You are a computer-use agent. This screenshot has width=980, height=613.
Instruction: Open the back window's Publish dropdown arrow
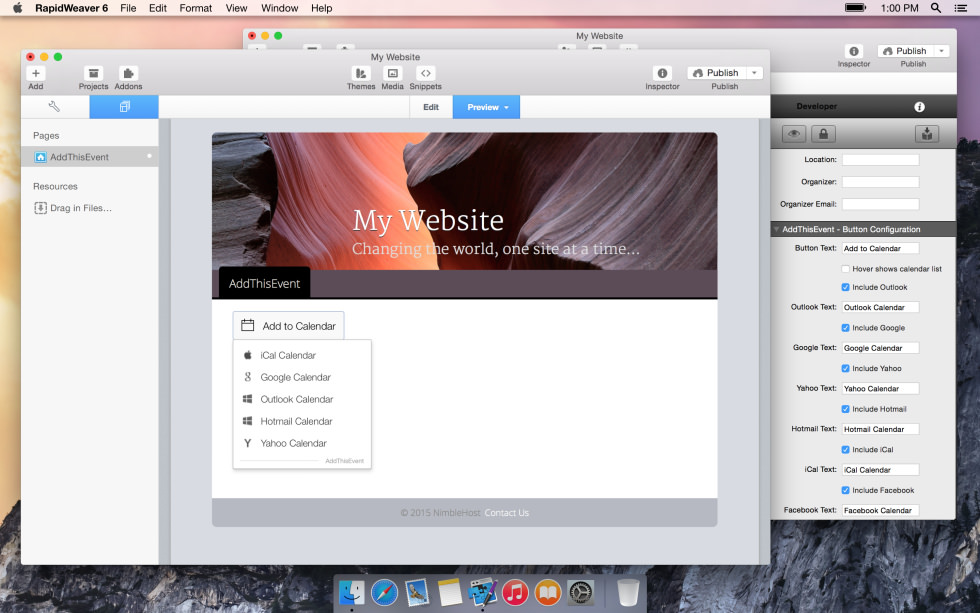(941, 51)
